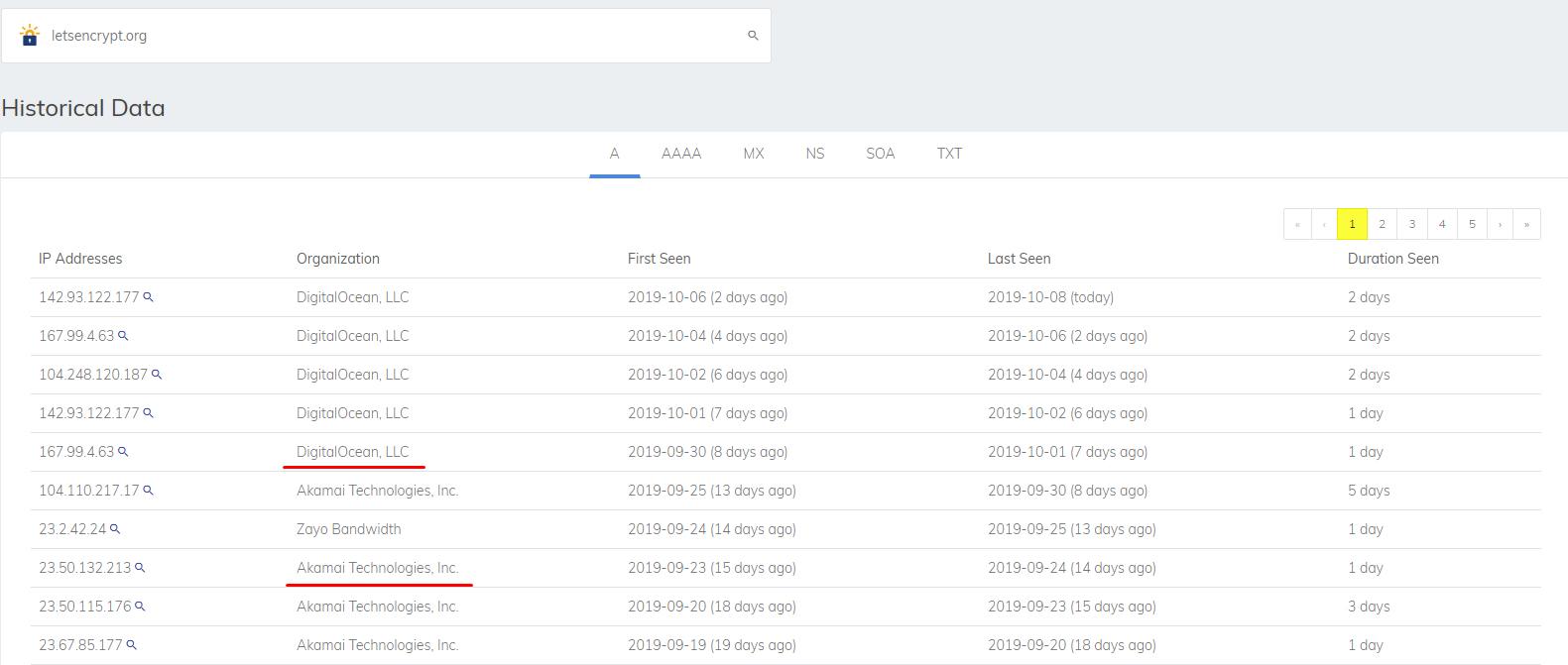Image resolution: width=1568 pixels, height=665 pixels.
Task: Go to pagination page 5
Action: coord(1472,224)
